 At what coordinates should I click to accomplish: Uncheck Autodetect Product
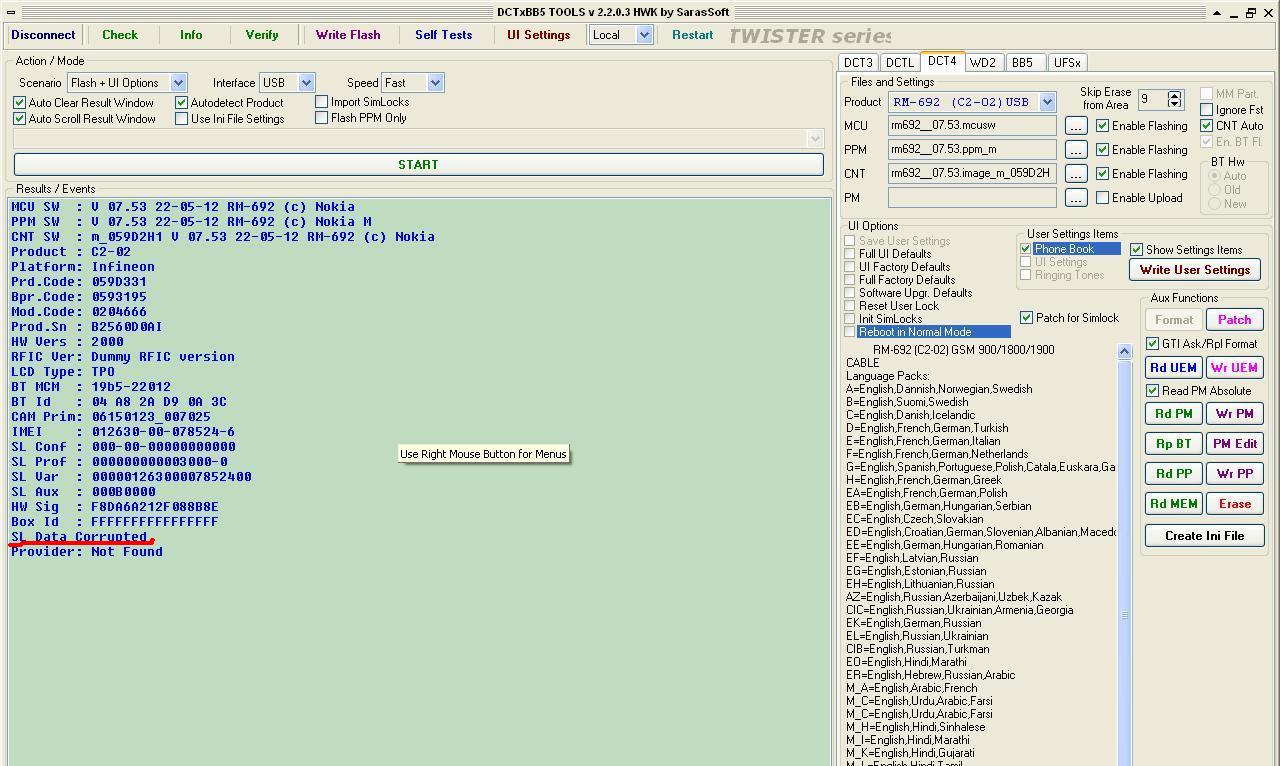tap(182, 103)
